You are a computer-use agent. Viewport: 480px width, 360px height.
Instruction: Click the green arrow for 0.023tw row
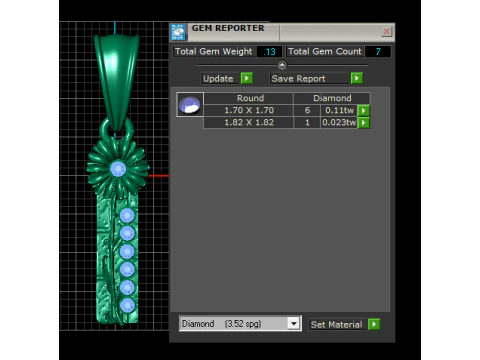pos(364,123)
